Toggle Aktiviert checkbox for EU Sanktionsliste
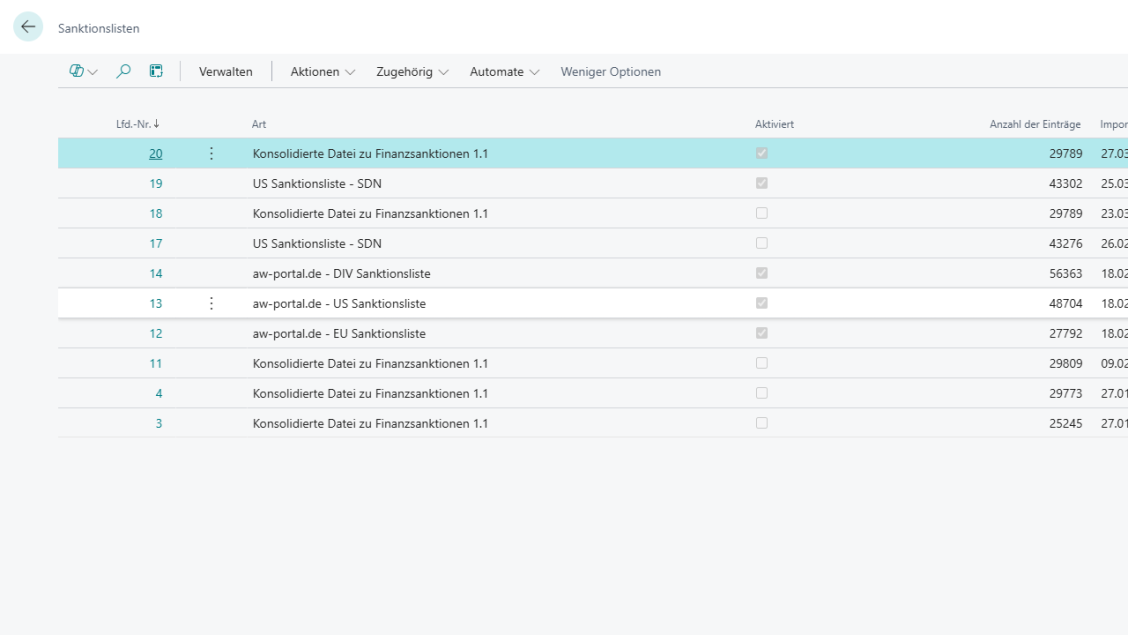This screenshot has width=1128, height=635. [x=762, y=333]
